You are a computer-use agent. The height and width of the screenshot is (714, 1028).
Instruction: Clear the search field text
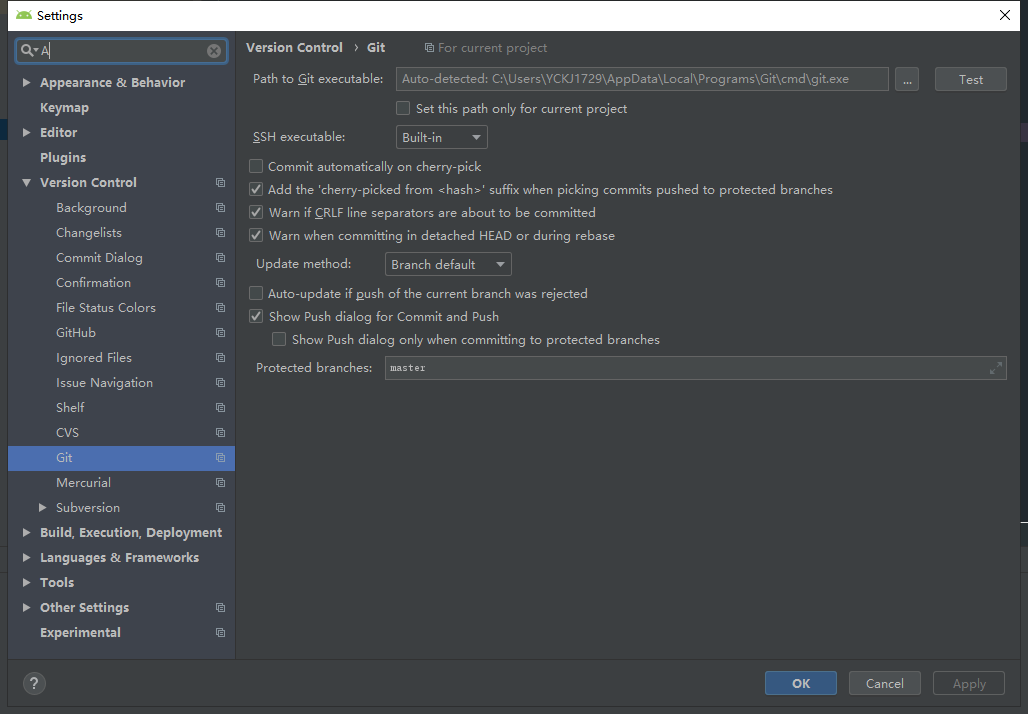click(x=214, y=50)
